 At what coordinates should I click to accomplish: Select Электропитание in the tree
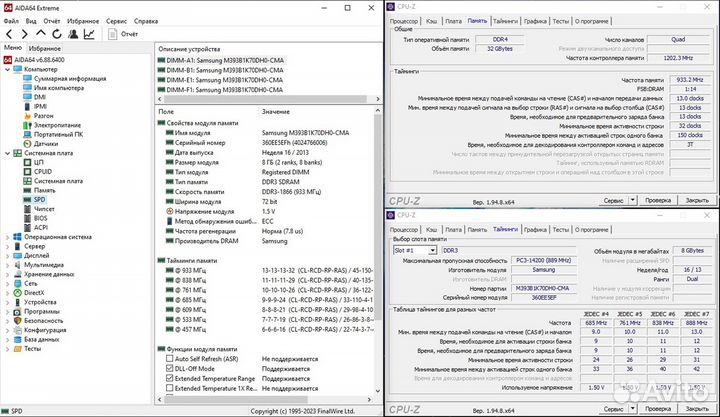point(57,125)
